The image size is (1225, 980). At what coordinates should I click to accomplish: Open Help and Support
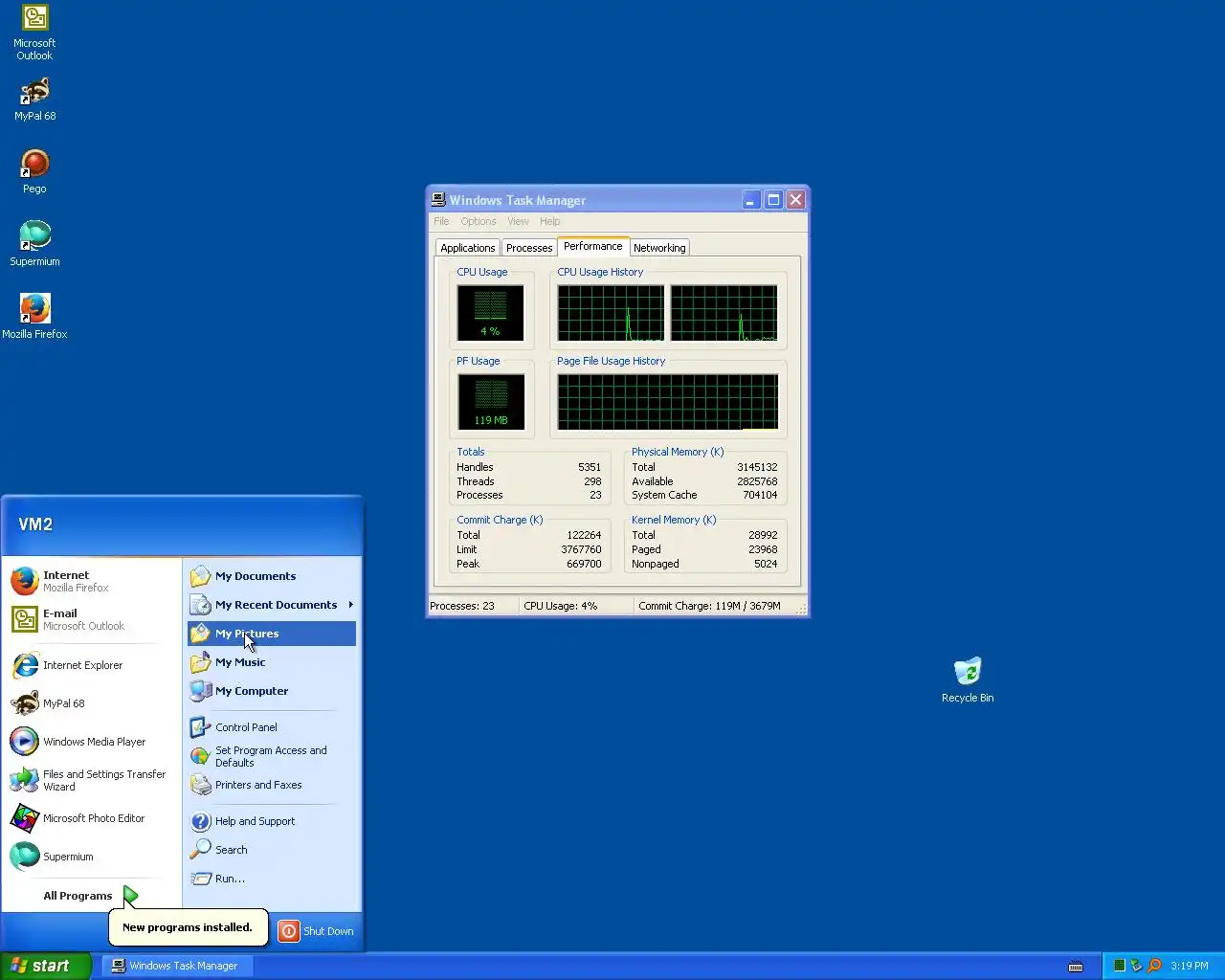click(272, 821)
